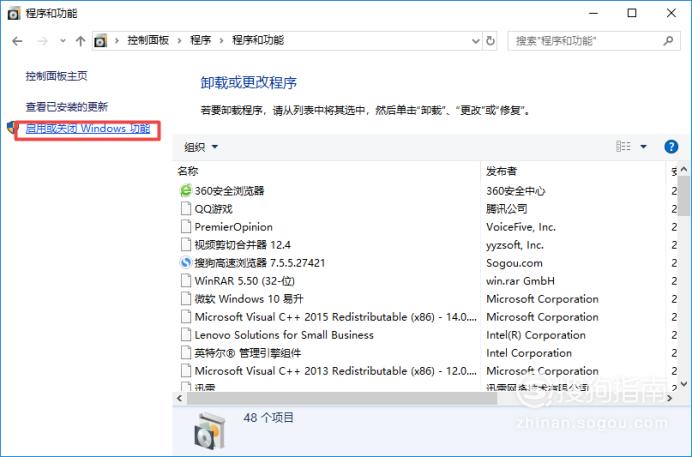Image resolution: width=692 pixels, height=457 pixels.
Task: Open the 组织 dropdown menu
Action: 201,147
